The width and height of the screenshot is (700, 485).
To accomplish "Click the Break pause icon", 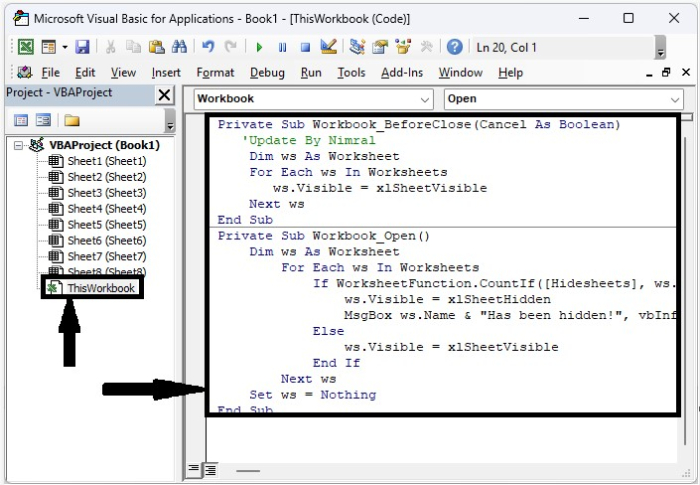I will click(x=282, y=47).
